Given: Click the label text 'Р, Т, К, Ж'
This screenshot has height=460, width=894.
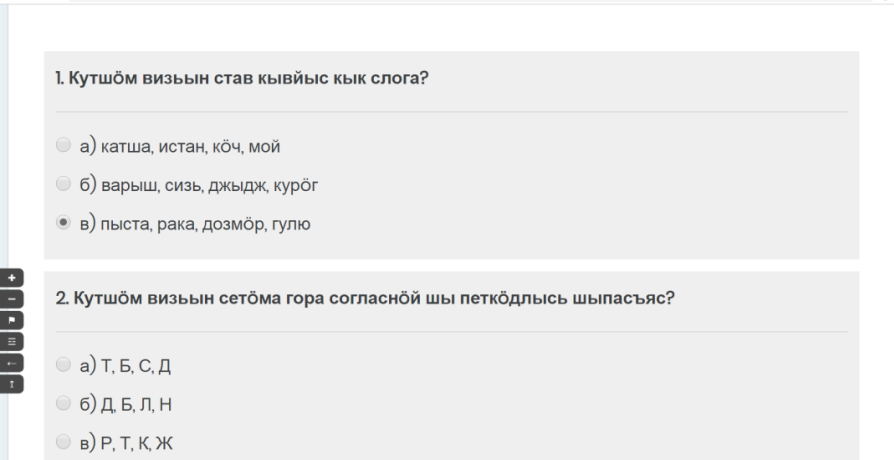Looking at the screenshot, I should (x=138, y=440).
